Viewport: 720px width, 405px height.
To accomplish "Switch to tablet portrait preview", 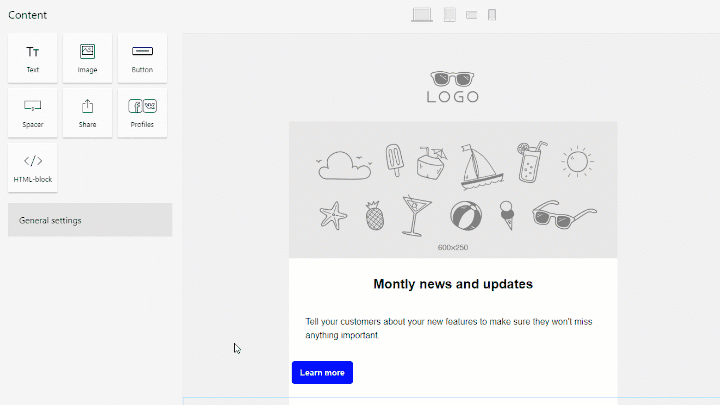I will (x=450, y=15).
